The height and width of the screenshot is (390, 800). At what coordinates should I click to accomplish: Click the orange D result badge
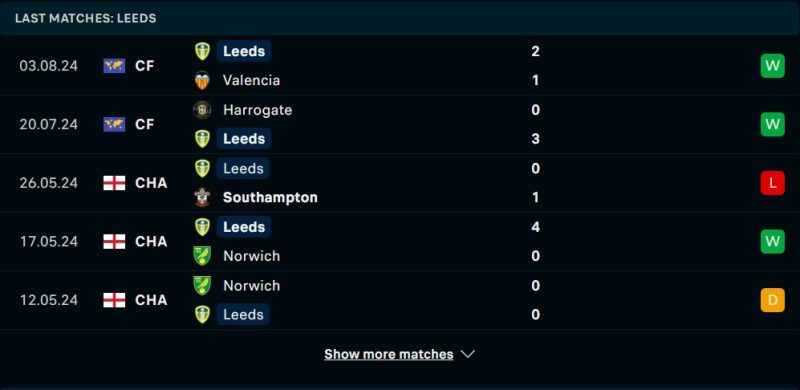[x=772, y=300]
